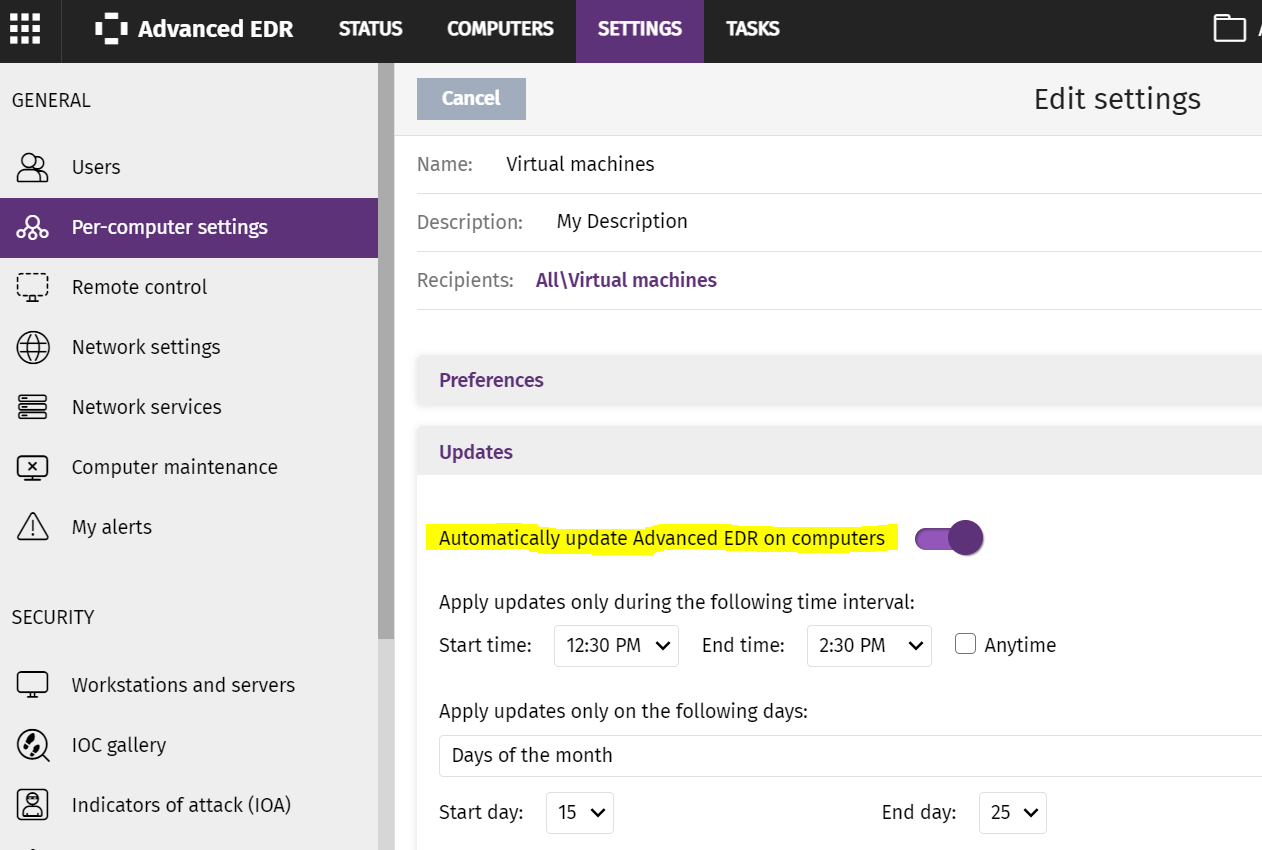This screenshot has height=850, width=1262.
Task: Open Indicators of attack (IOA) settings
Action: tap(189, 805)
